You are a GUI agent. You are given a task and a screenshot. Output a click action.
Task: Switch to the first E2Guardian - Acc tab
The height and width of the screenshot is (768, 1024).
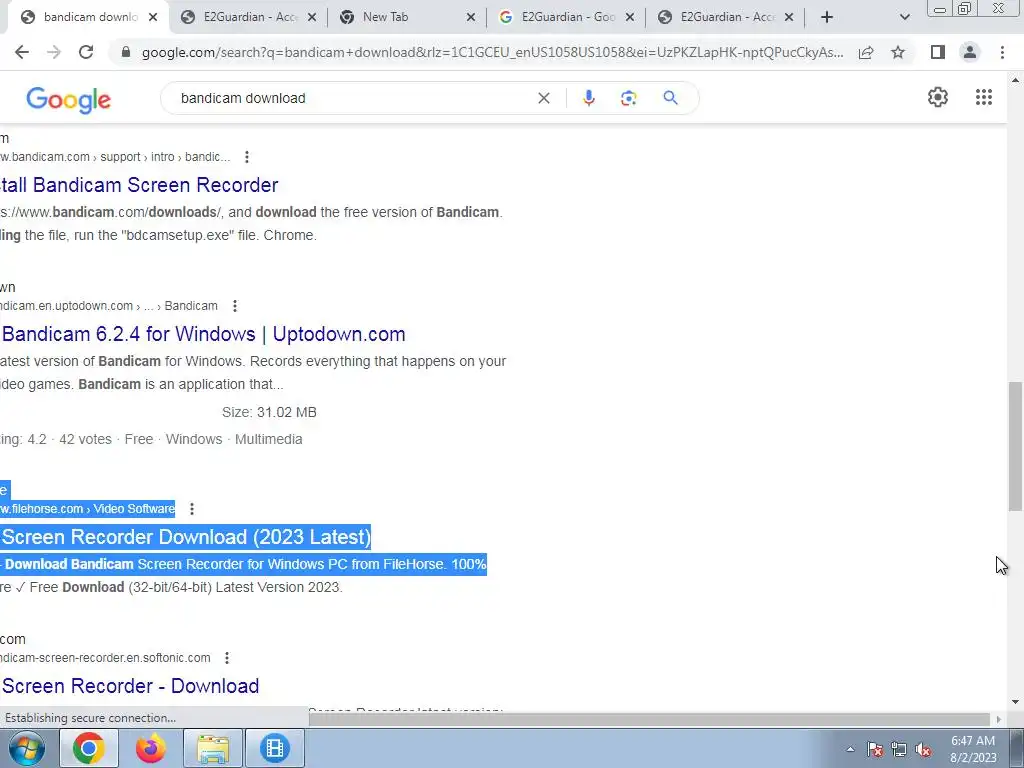pos(249,17)
